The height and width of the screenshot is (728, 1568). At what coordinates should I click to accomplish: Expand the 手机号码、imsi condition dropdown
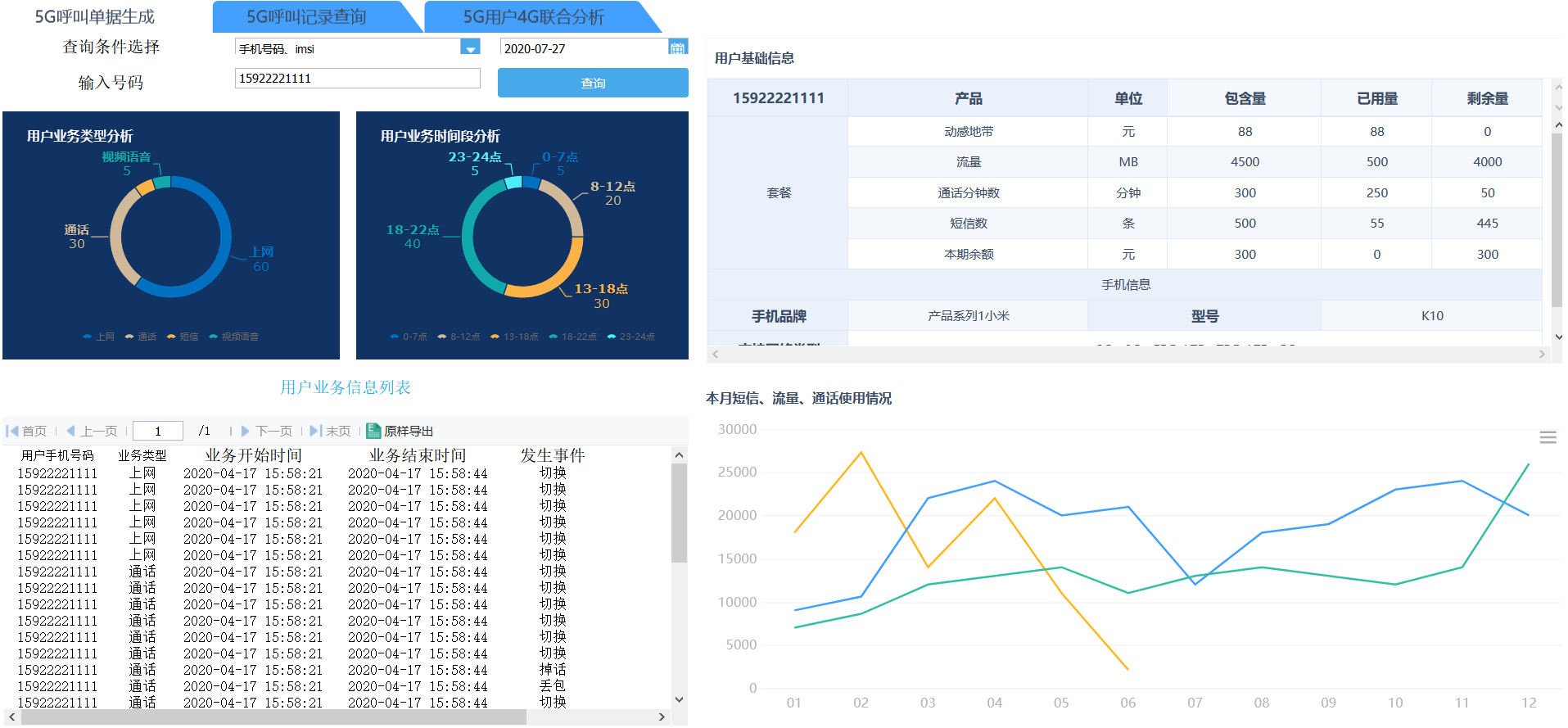(470, 47)
